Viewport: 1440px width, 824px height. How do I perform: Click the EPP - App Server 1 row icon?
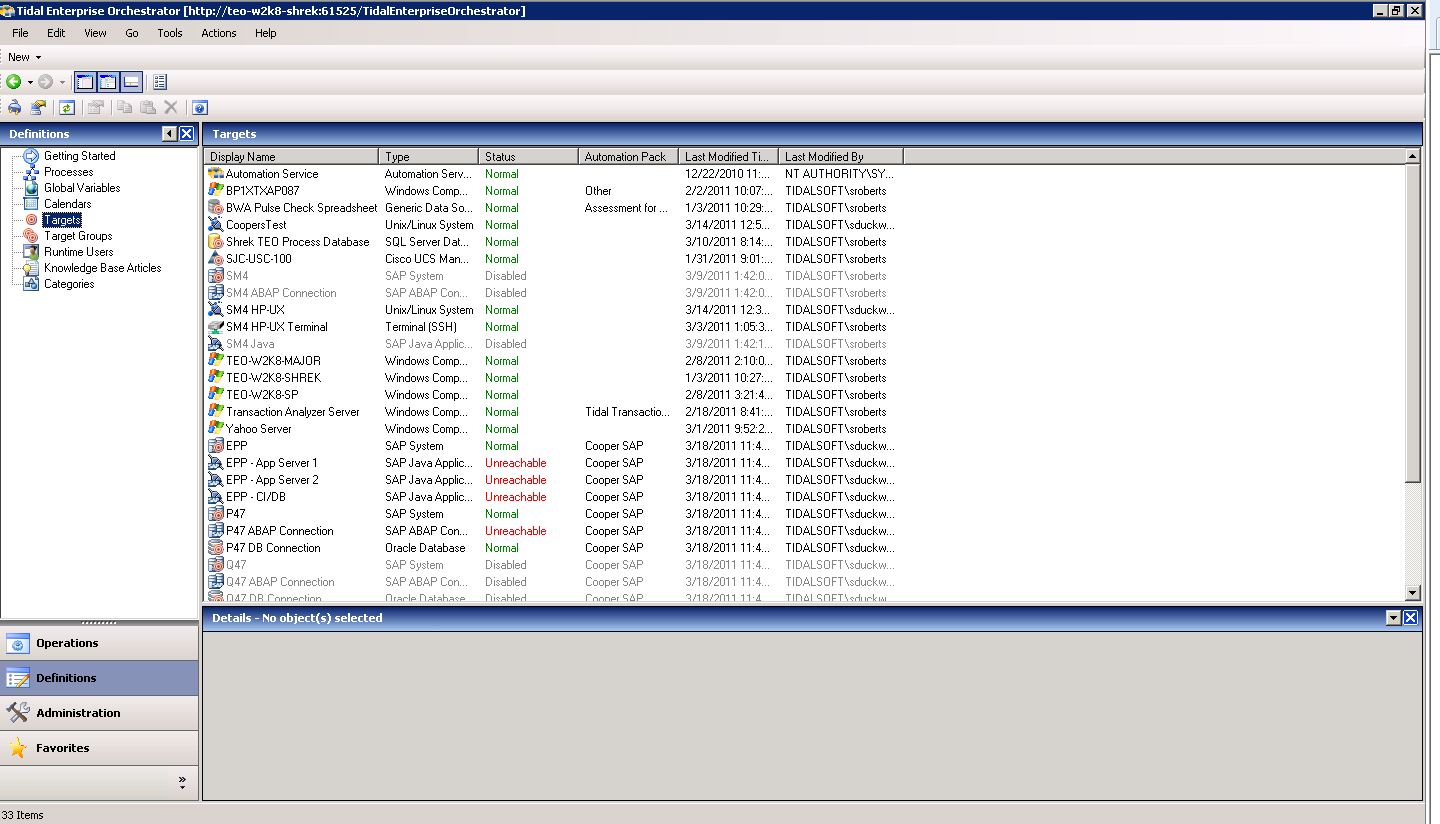(215, 463)
